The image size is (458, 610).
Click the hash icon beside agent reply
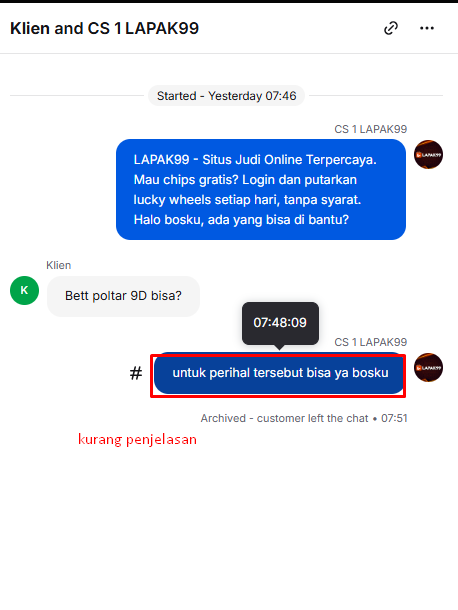(x=136, y=373)
